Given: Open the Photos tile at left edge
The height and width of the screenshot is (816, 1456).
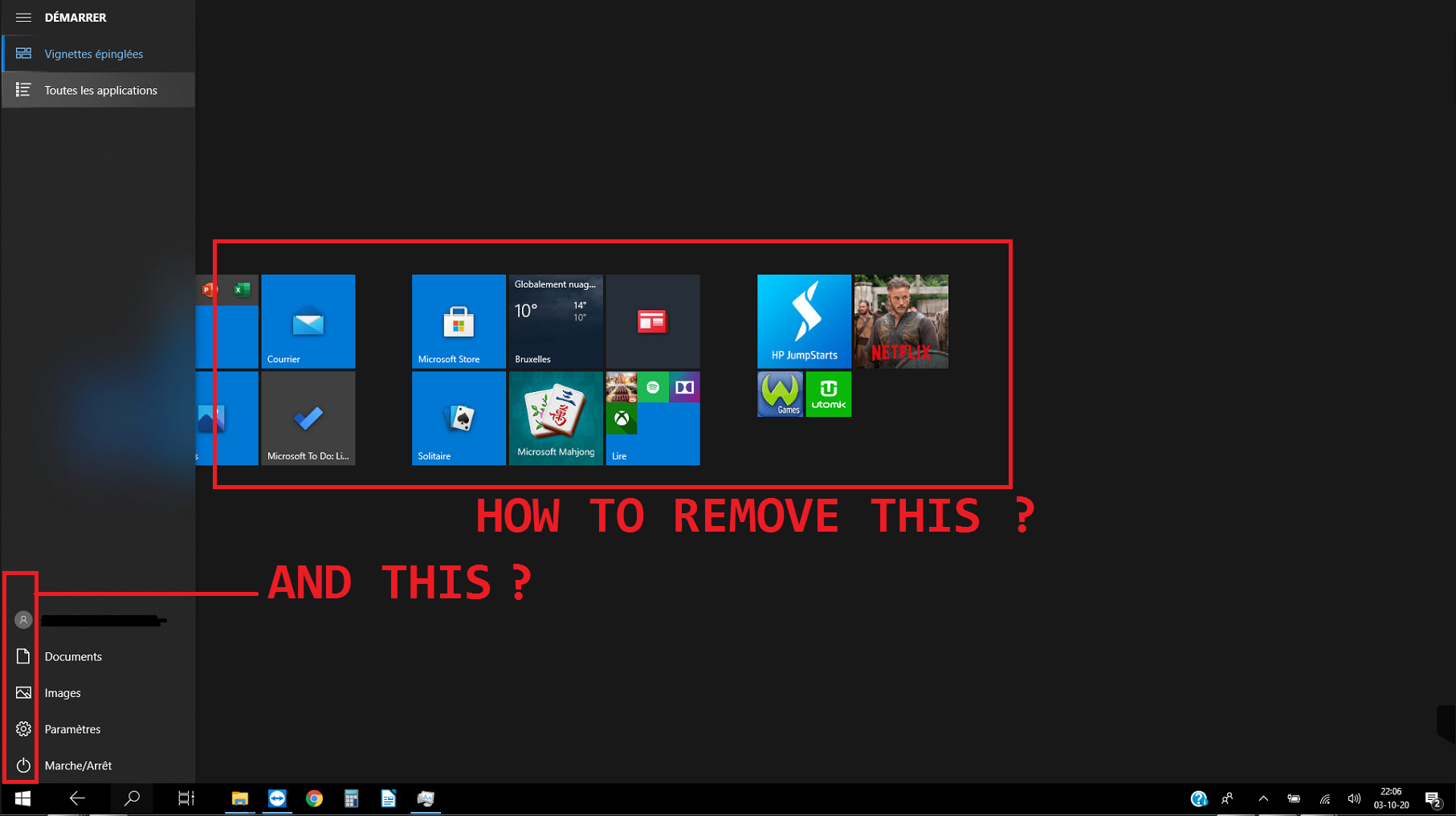Looking at the screenshot, I should 227,418.
